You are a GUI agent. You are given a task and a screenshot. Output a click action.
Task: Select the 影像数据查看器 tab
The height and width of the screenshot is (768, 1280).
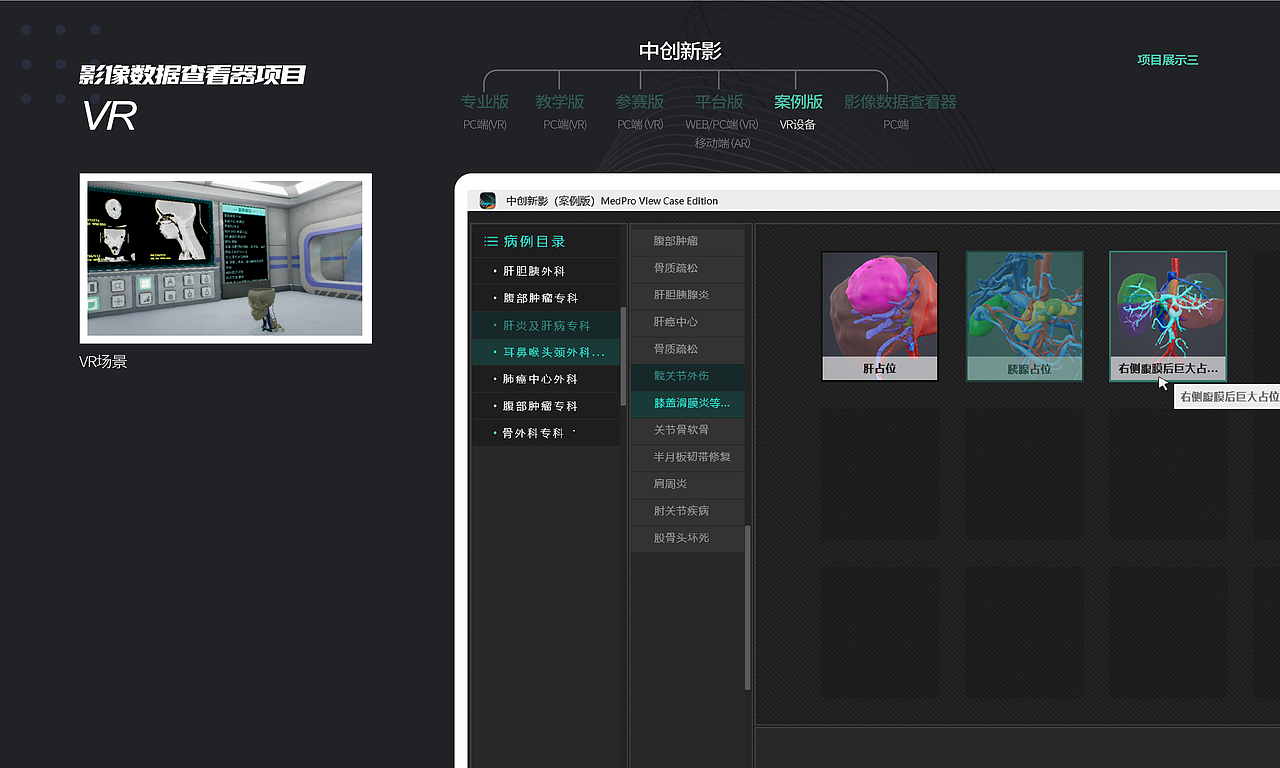[x=900, y=102]
